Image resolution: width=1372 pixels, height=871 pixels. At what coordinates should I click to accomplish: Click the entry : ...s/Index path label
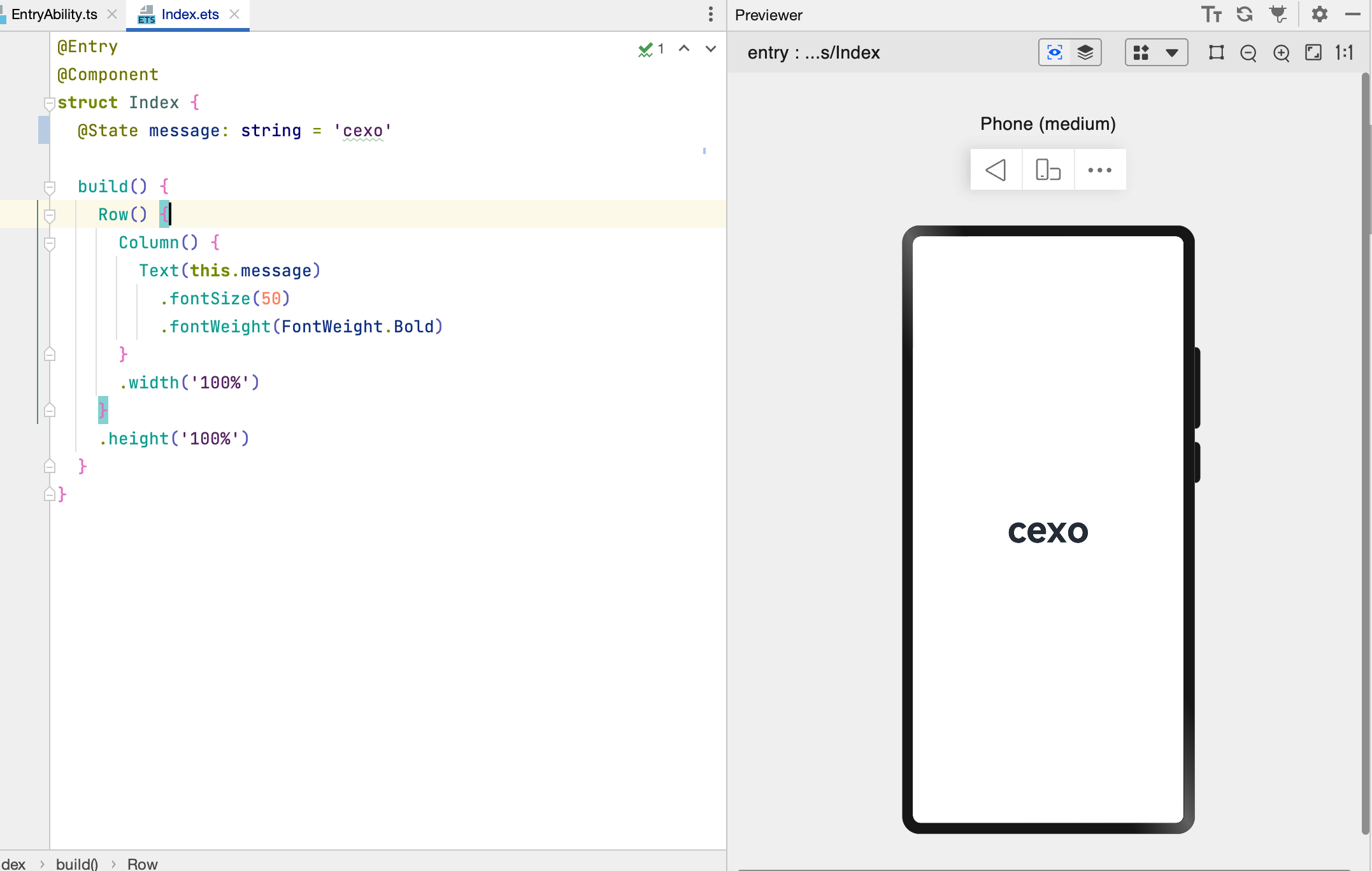pos(813,53)
